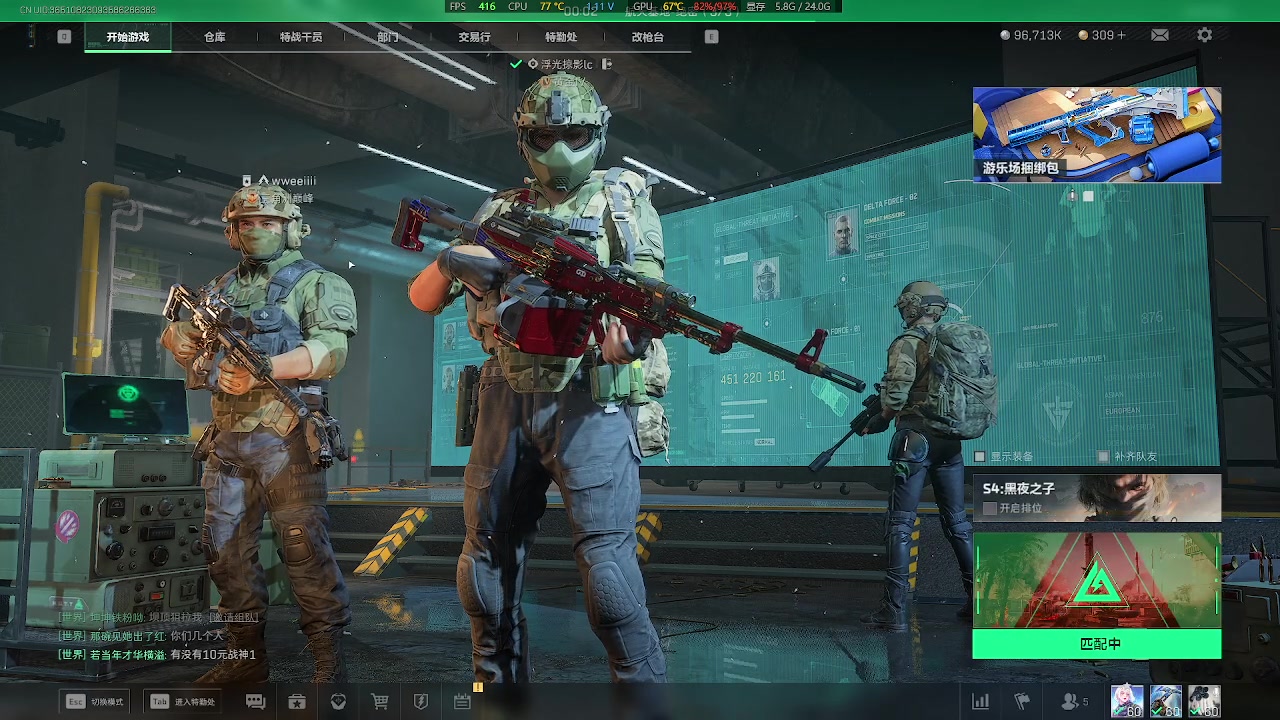Select the rightmost squad member avatar
Image resolution: width=1280 pixels, height=720 pixels.
(1204, 701)
